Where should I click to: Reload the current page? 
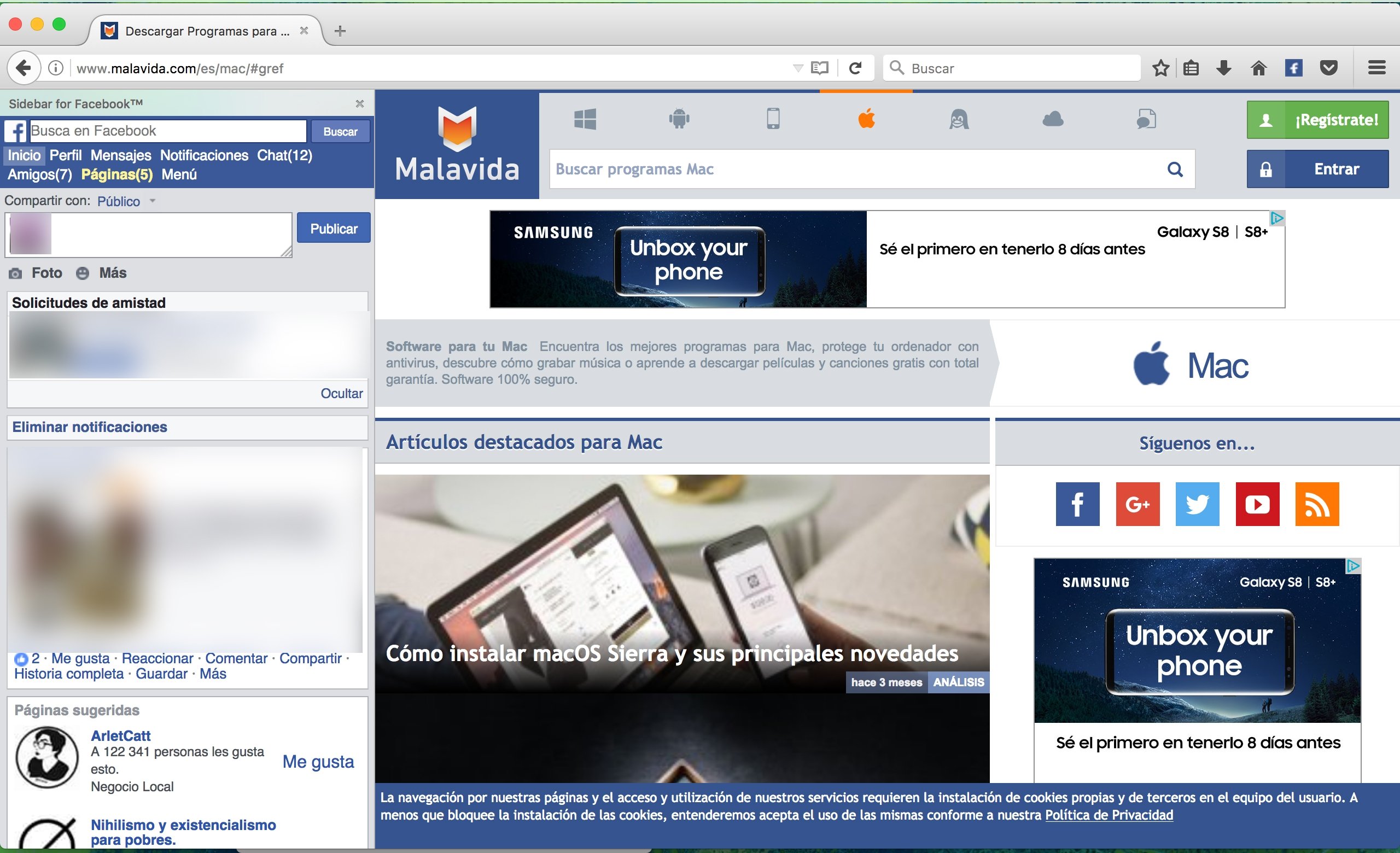[855, 68]
